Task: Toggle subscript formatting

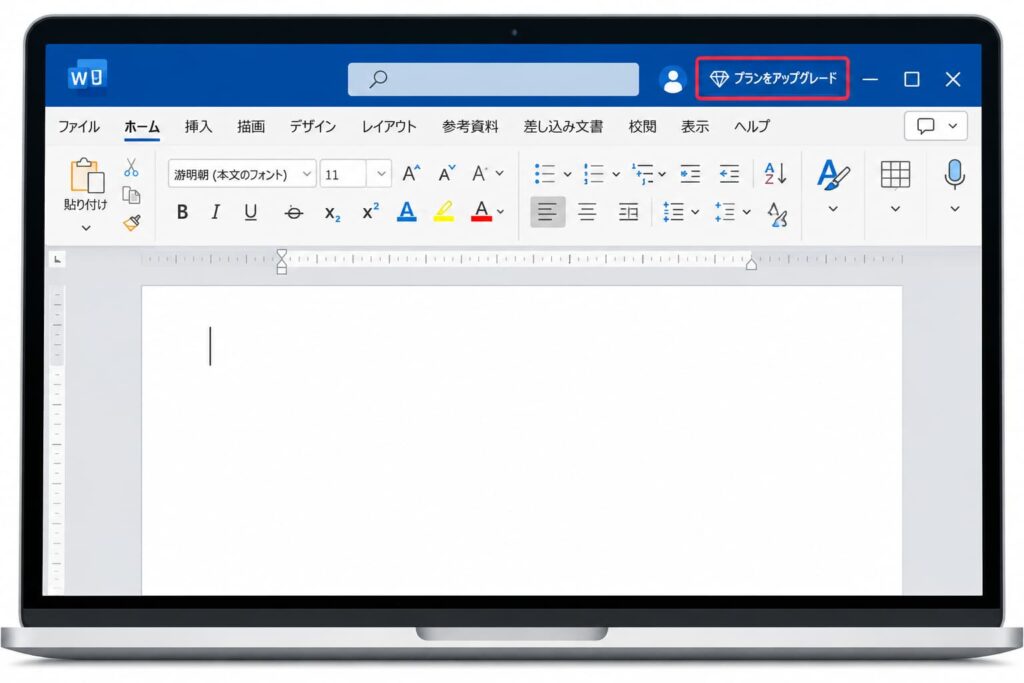Action: [x=332, y=213]
